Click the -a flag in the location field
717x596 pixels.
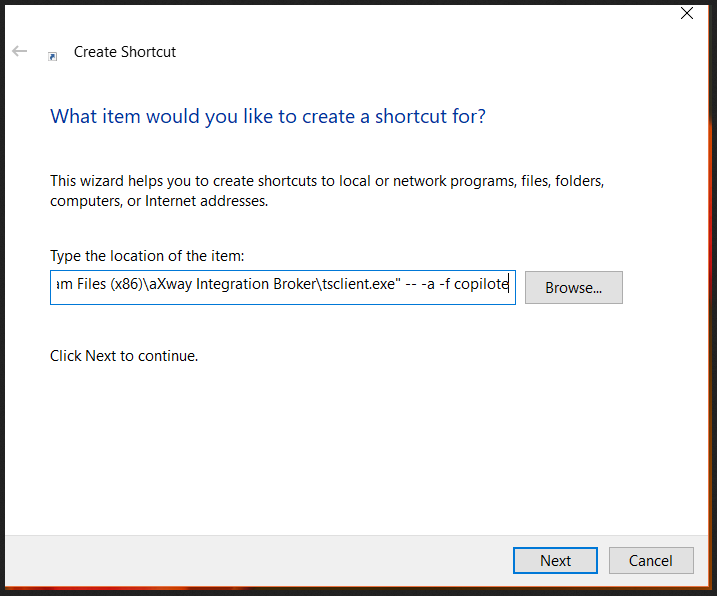(429, 287)
